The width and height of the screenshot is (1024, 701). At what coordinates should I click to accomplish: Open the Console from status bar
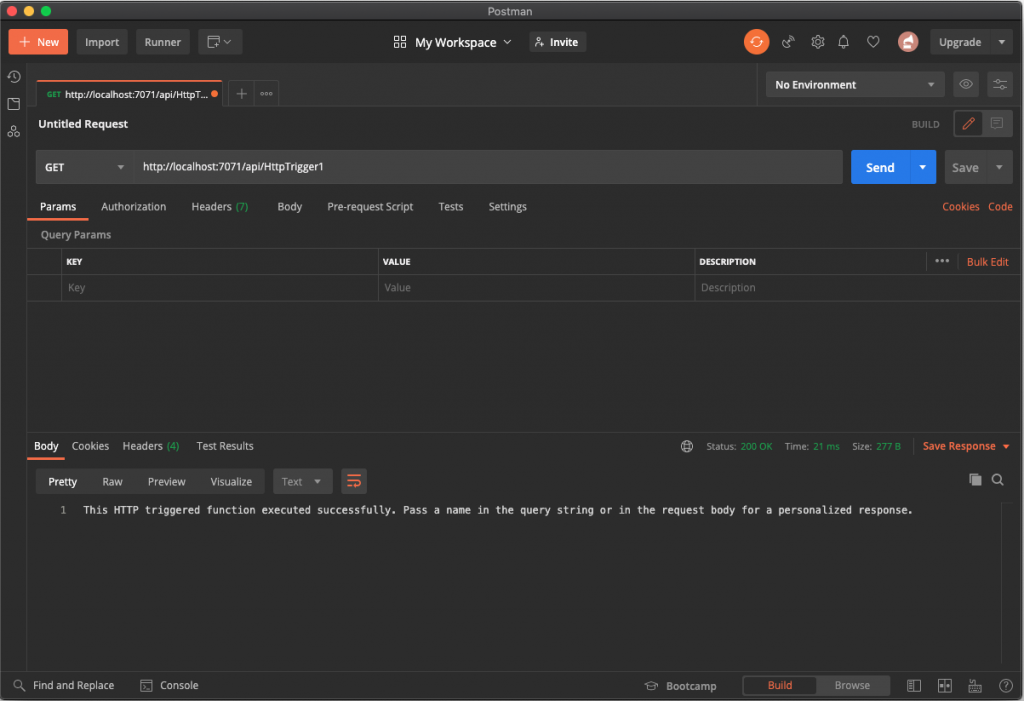(x=169, y=685)
